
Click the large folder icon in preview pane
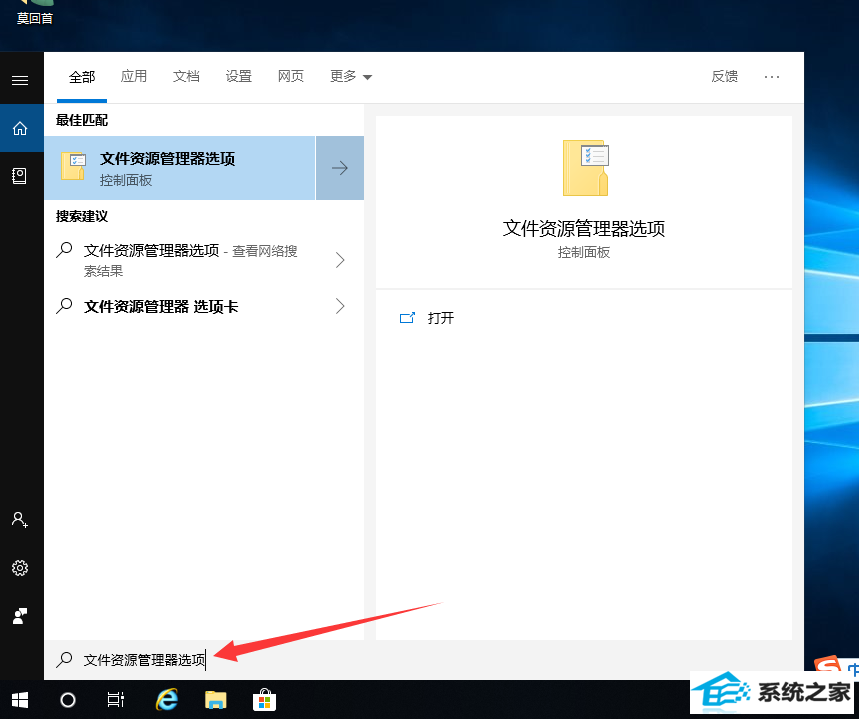click(585, 168)
